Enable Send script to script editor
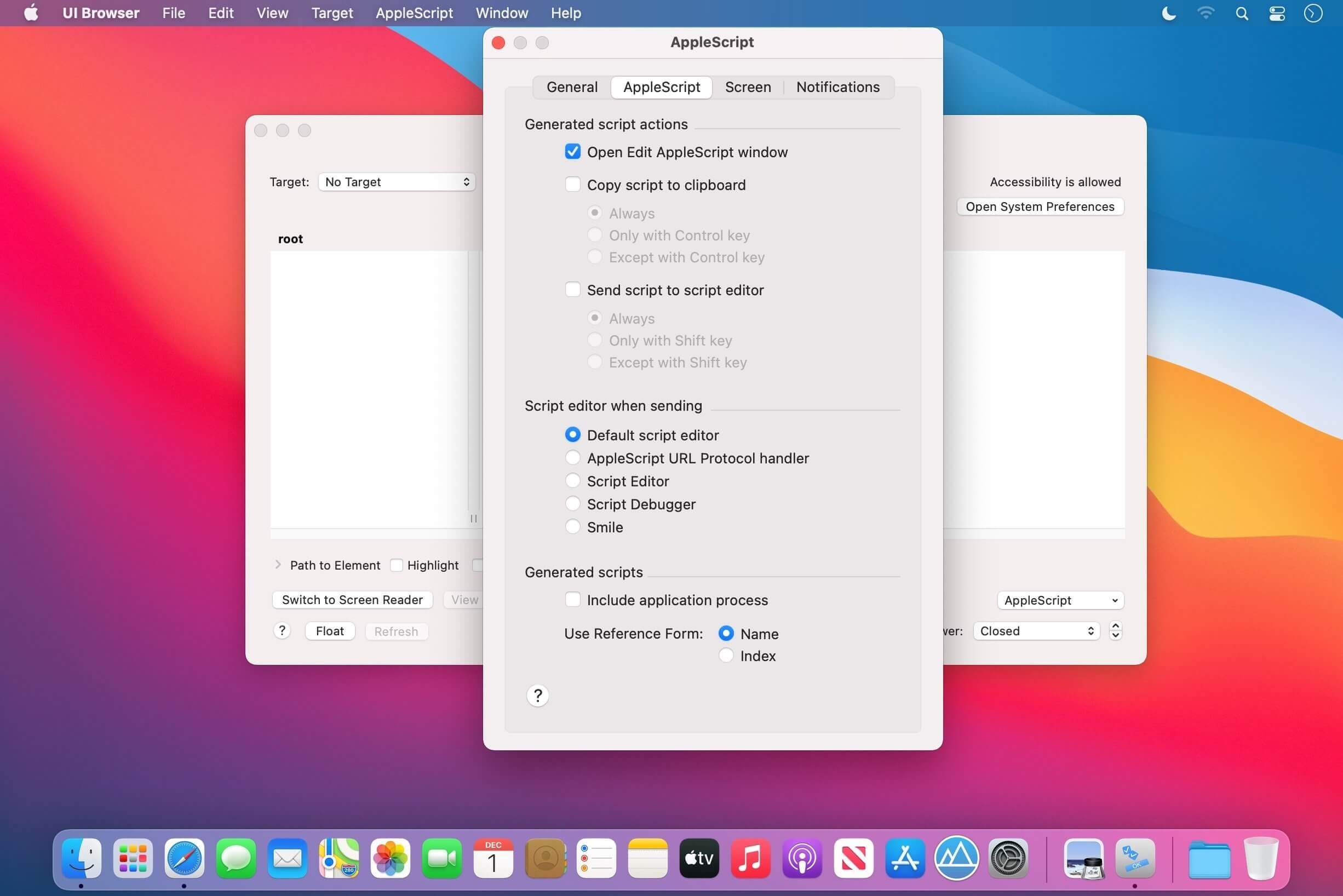Viewport: 1343px width, 896px height. [572, 290]
